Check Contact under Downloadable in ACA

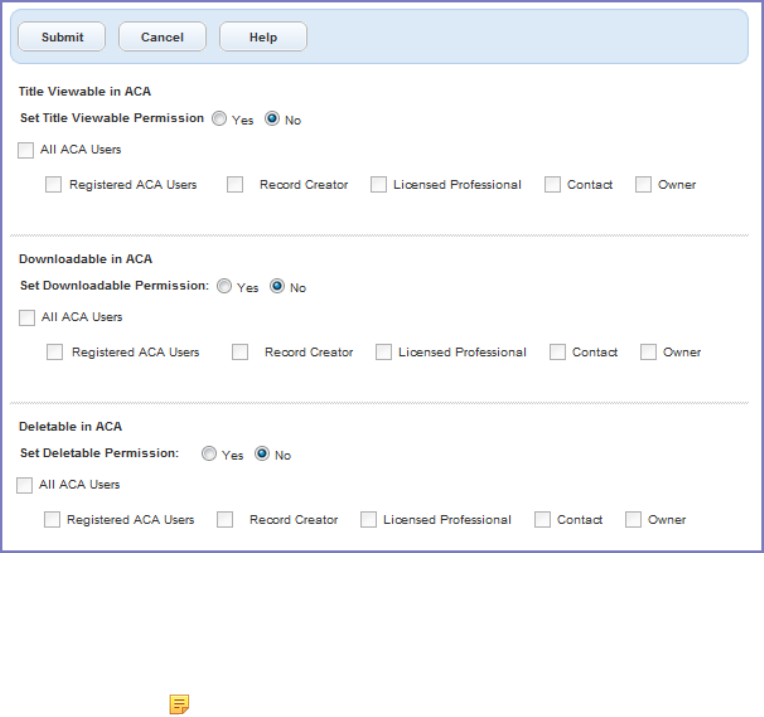coord(557,352)
